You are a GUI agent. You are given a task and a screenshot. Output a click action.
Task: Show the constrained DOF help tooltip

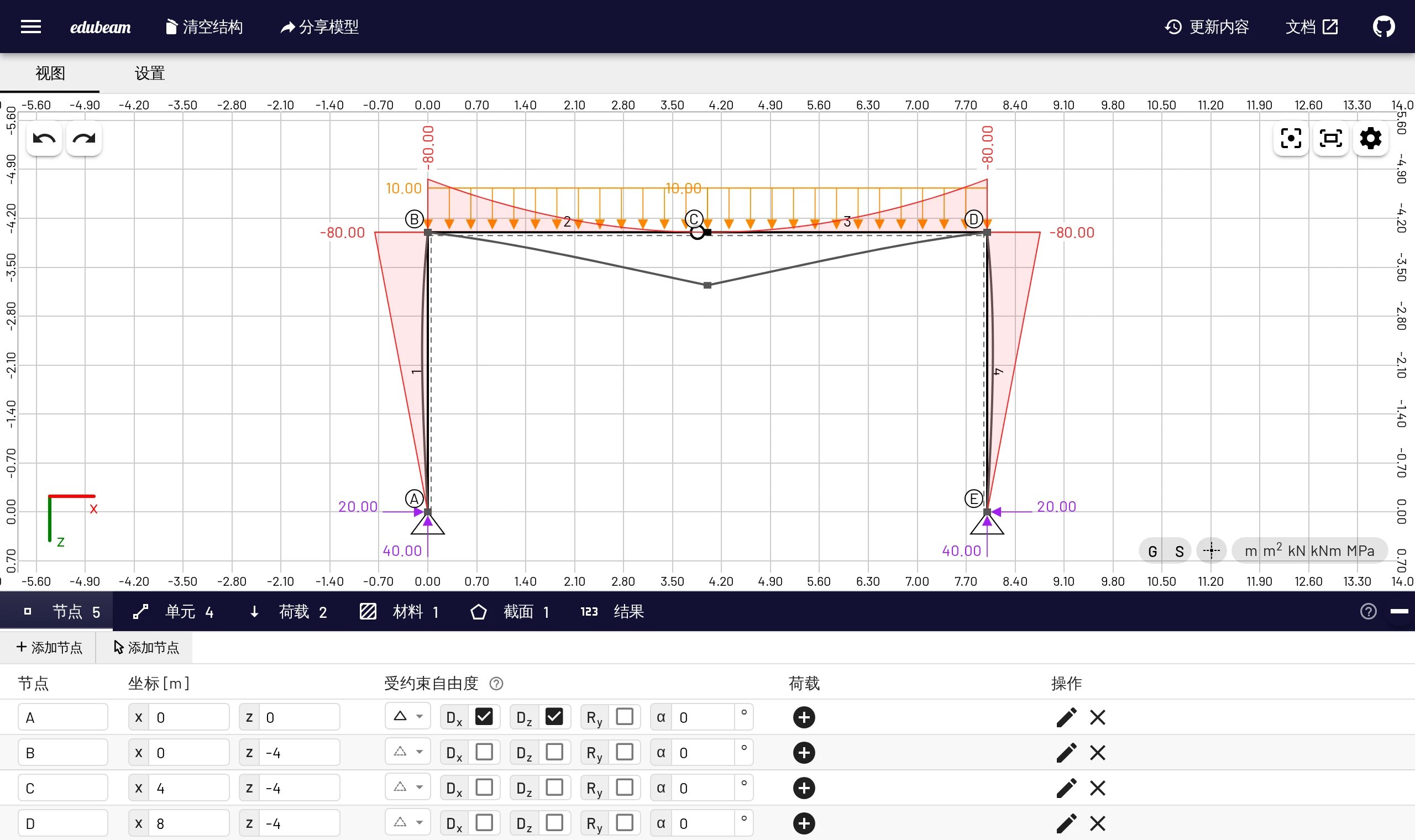[496, 684]
